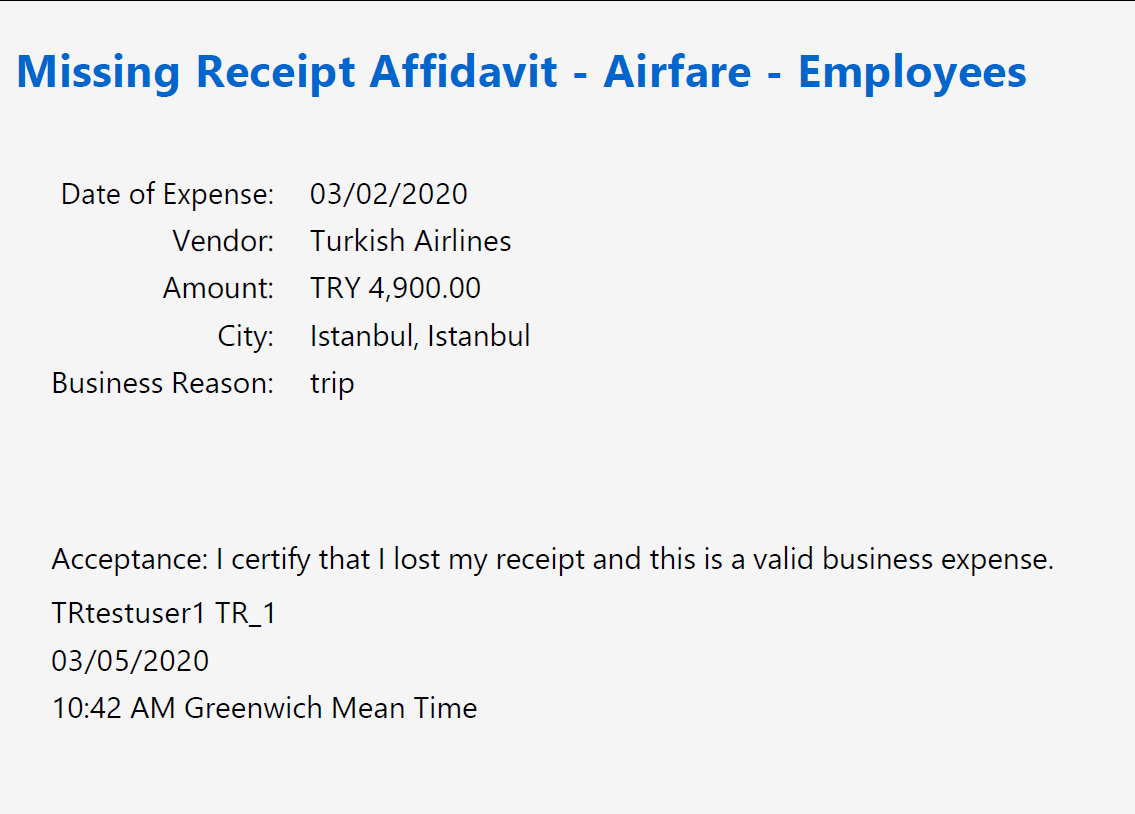This screenshot has width=1135, height=814.
Task: Click the Turkish Airlines vendor value
Action: tap(410, 241)
